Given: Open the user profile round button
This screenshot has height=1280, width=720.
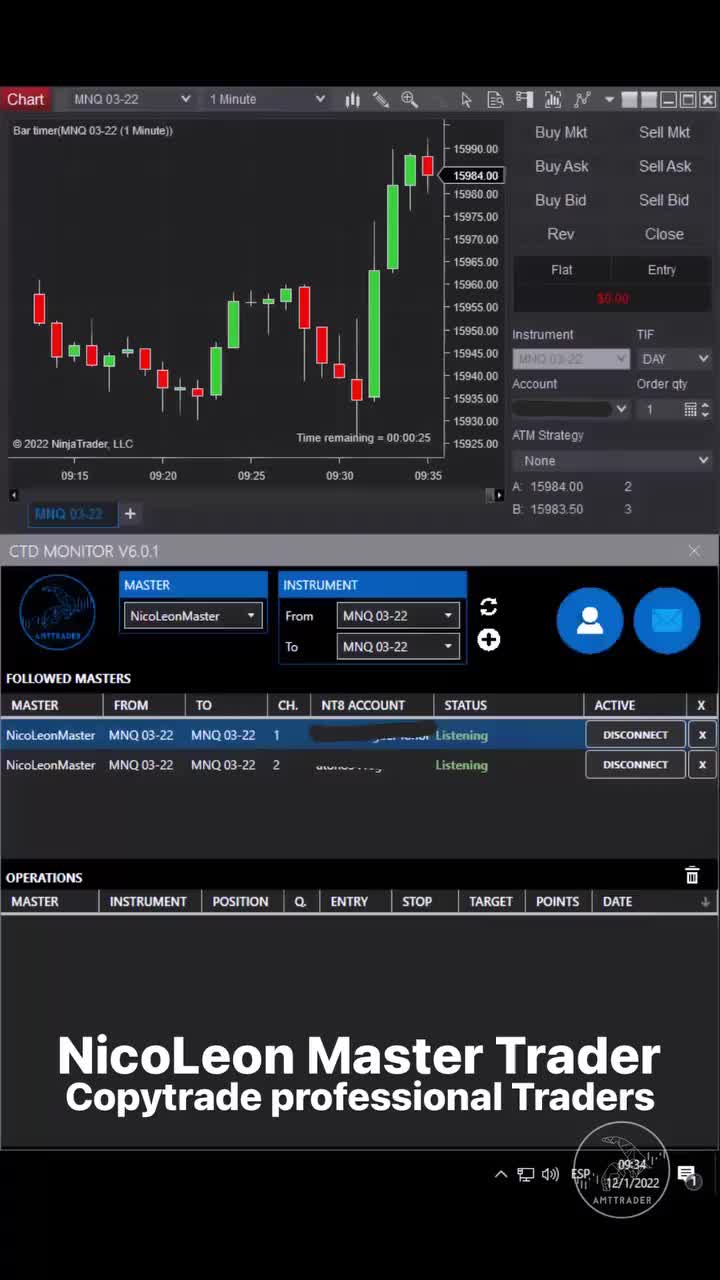Looking at the screenshot, I should pyautogui.click(x=590, y=620).
